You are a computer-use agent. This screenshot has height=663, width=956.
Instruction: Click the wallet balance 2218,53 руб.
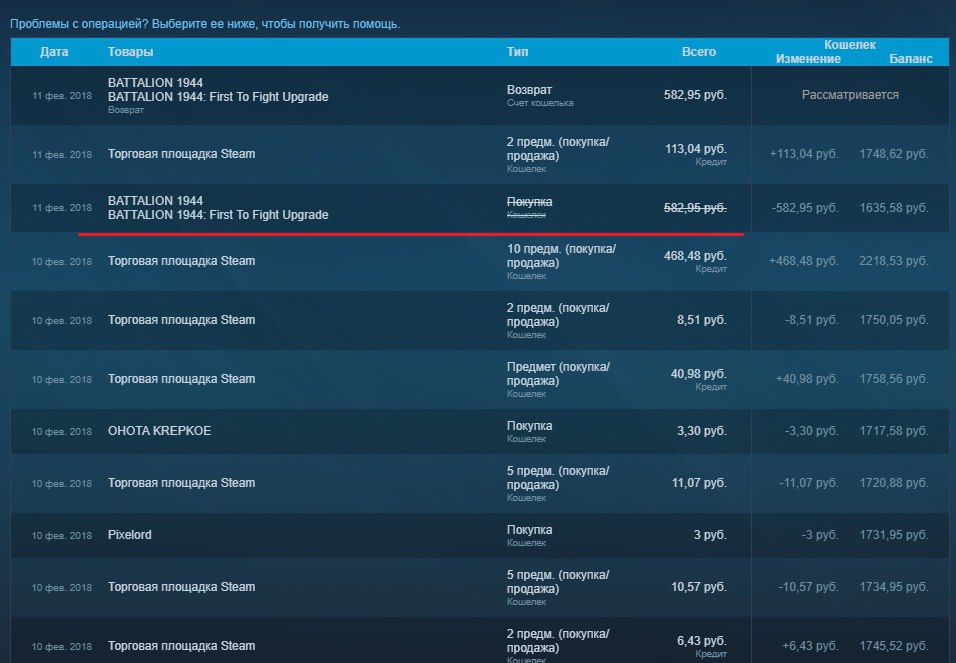[x=893, y=261]
